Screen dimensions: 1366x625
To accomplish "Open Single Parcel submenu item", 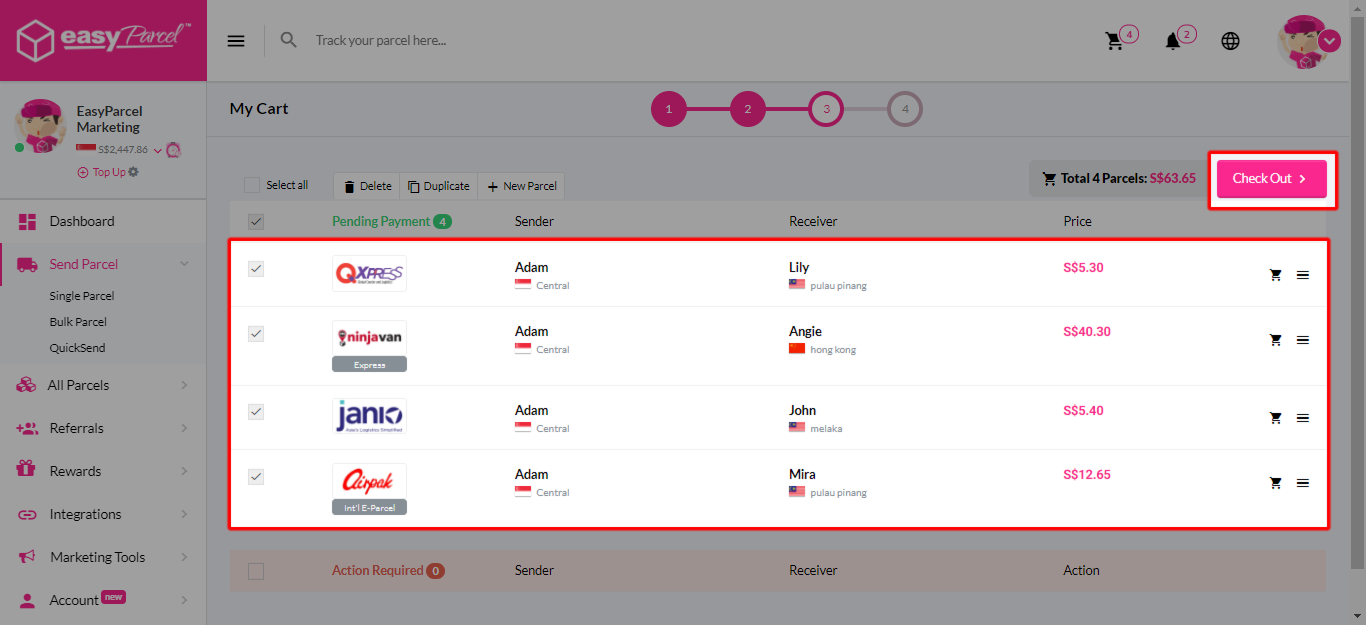I will click(82, 296).
